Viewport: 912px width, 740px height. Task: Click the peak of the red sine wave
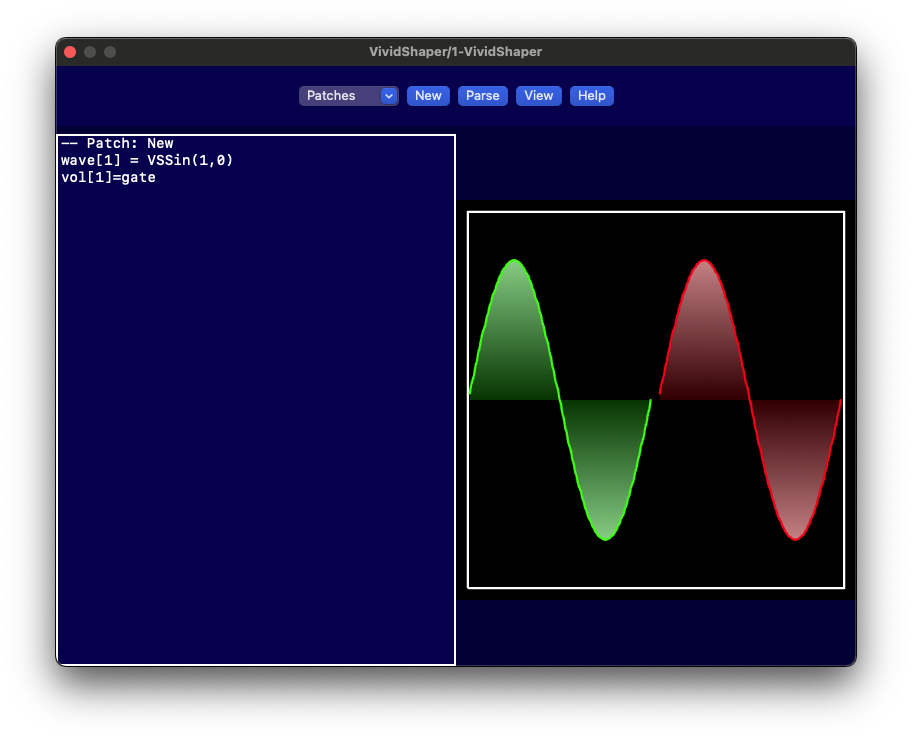[704, 262]
